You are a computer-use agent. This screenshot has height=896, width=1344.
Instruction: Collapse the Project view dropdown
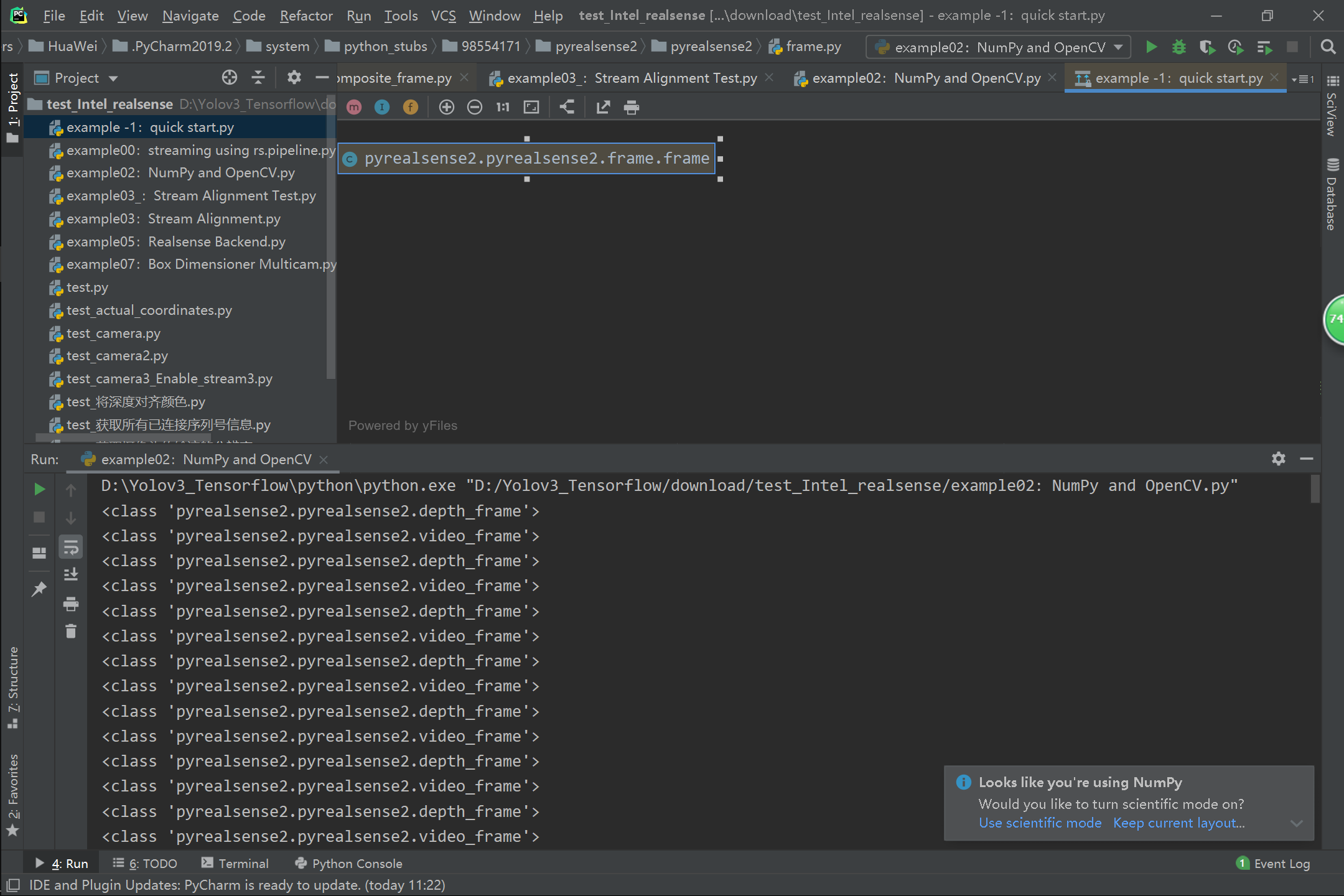point(114,77)
